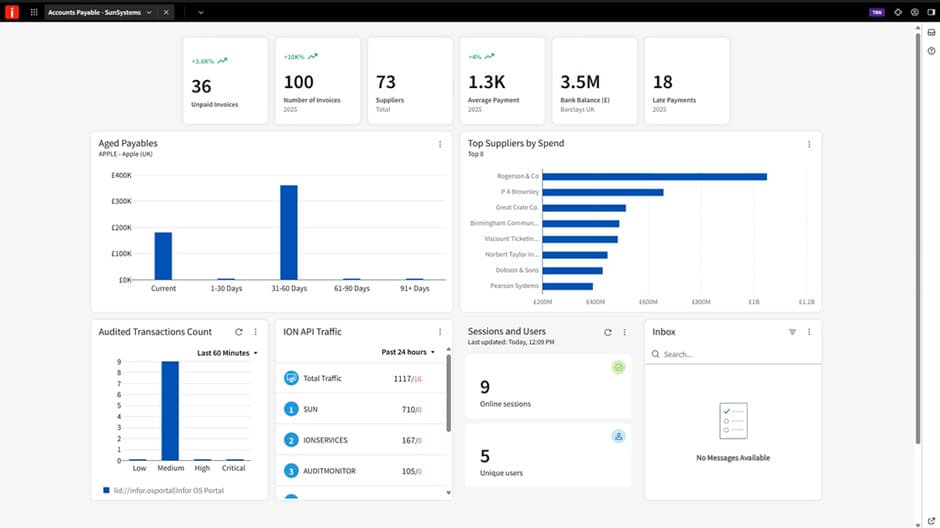Expand the Last 60 Minutes dropdown

pyautogui.click(x=227, y=353)
